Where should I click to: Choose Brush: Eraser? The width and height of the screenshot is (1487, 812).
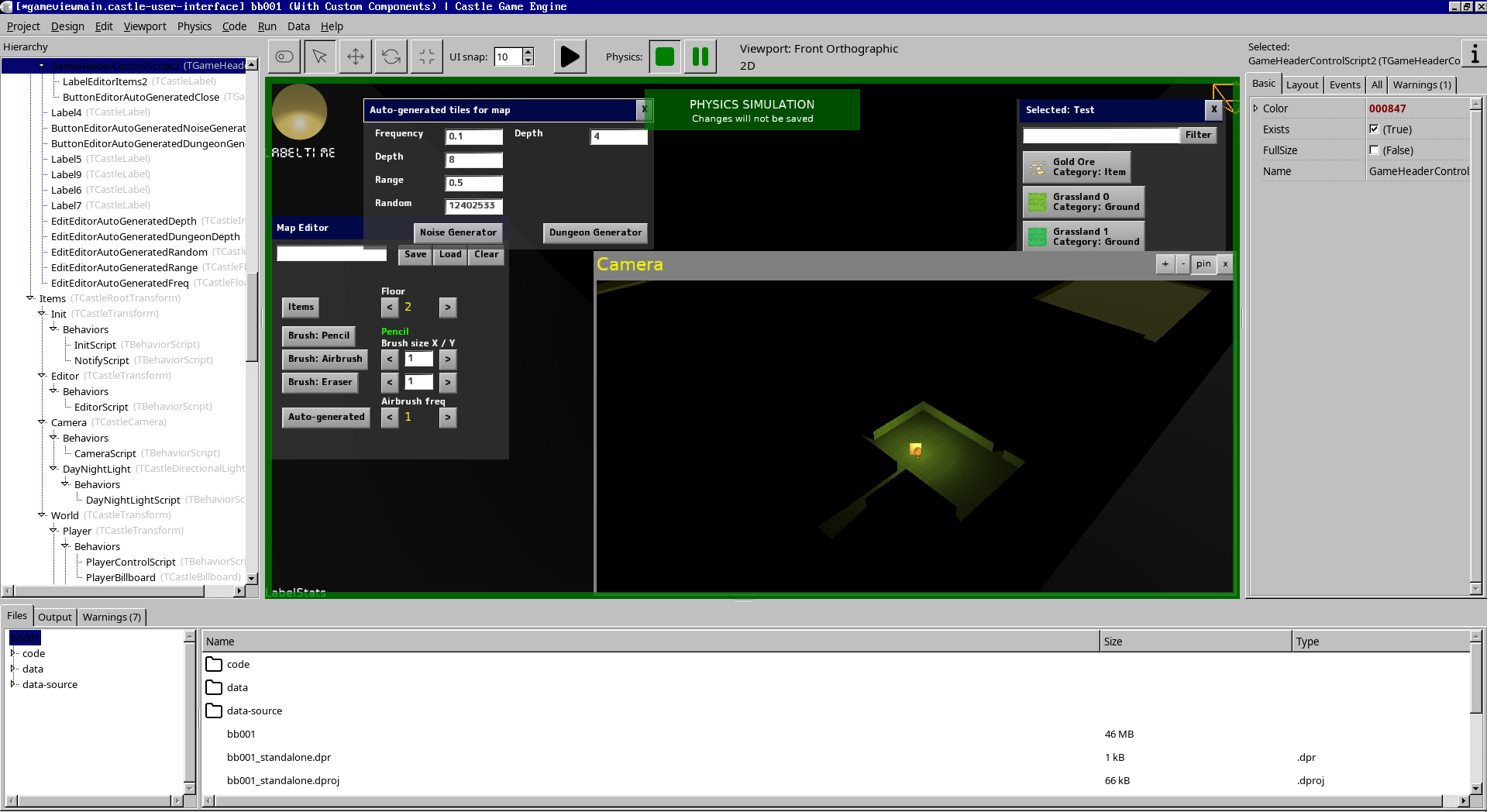[x=320, y=383]
